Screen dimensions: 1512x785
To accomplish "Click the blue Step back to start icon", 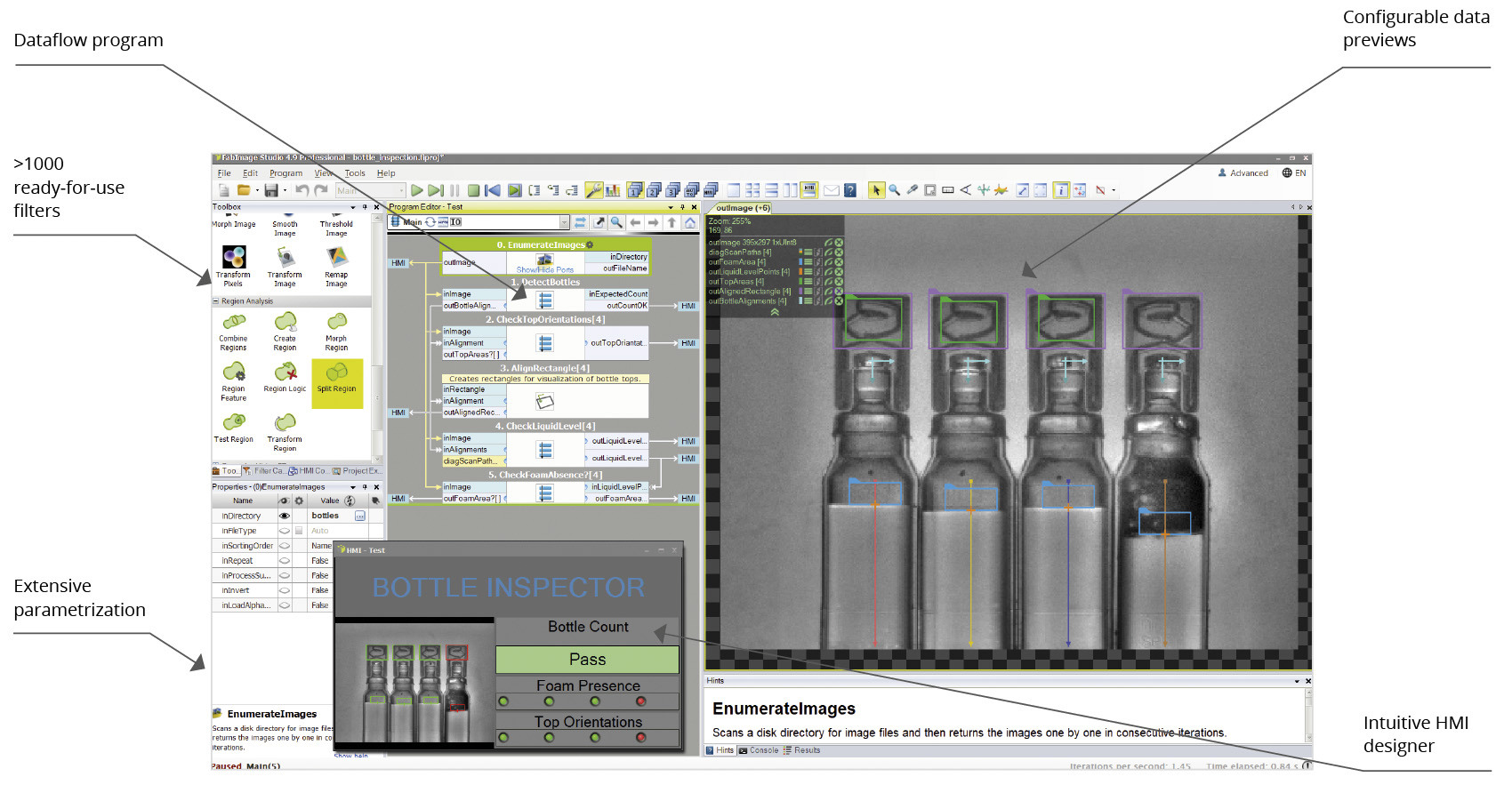I will point(492,190).
